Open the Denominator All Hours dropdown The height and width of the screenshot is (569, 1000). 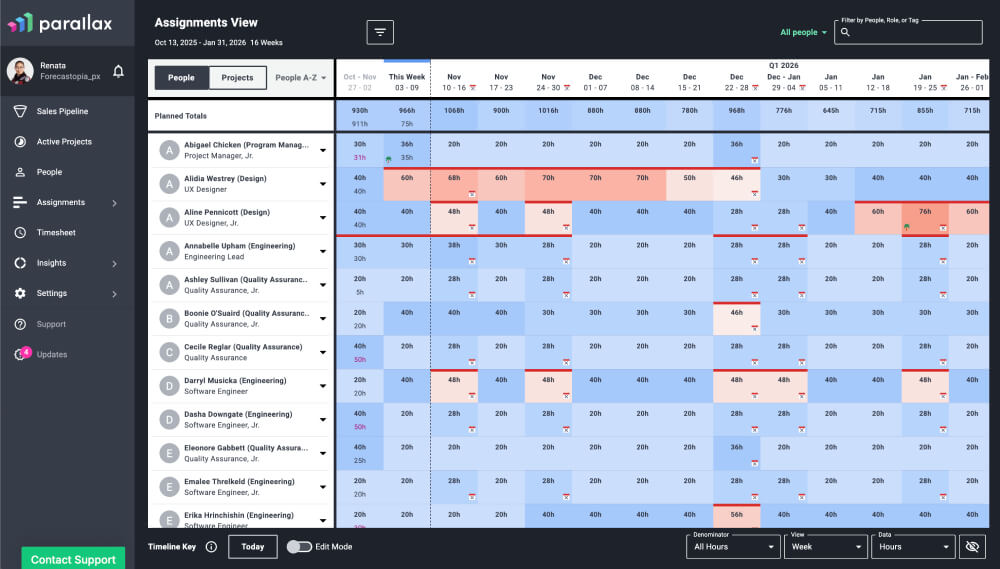(734, 546)
